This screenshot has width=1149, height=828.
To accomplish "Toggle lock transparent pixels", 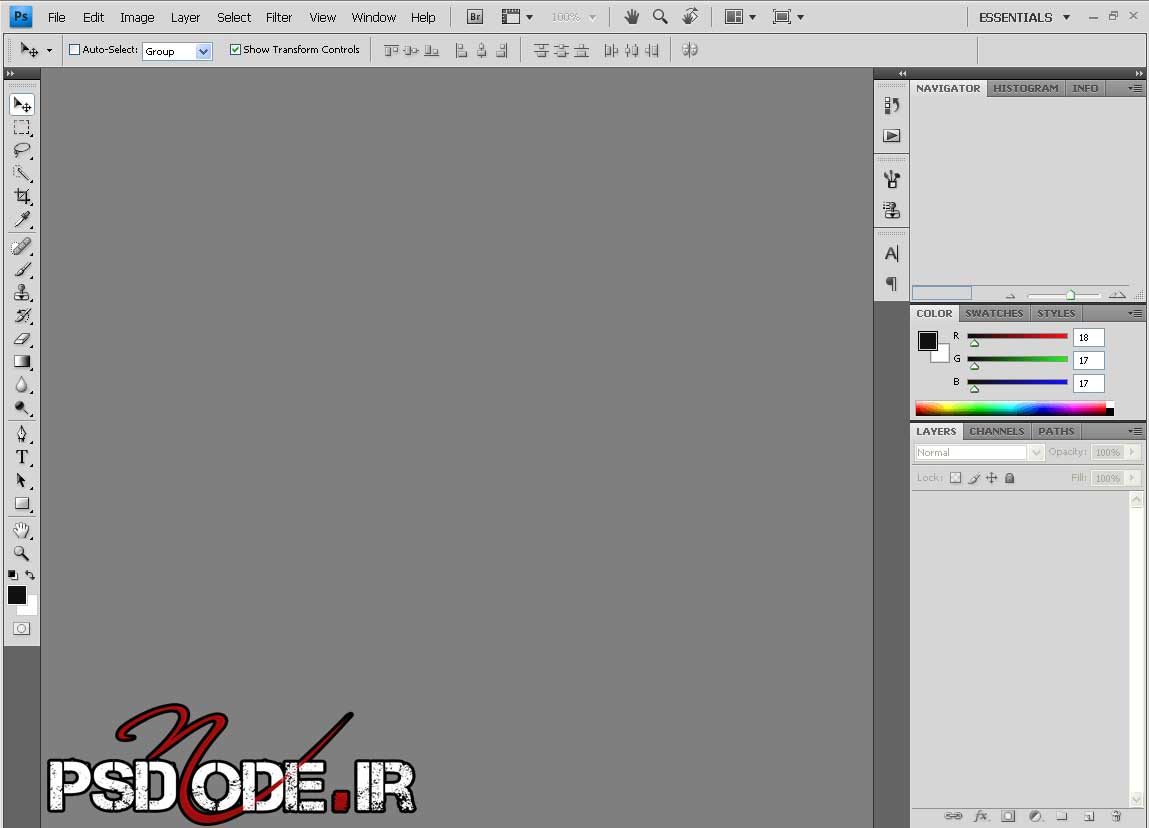I will 955,478.
